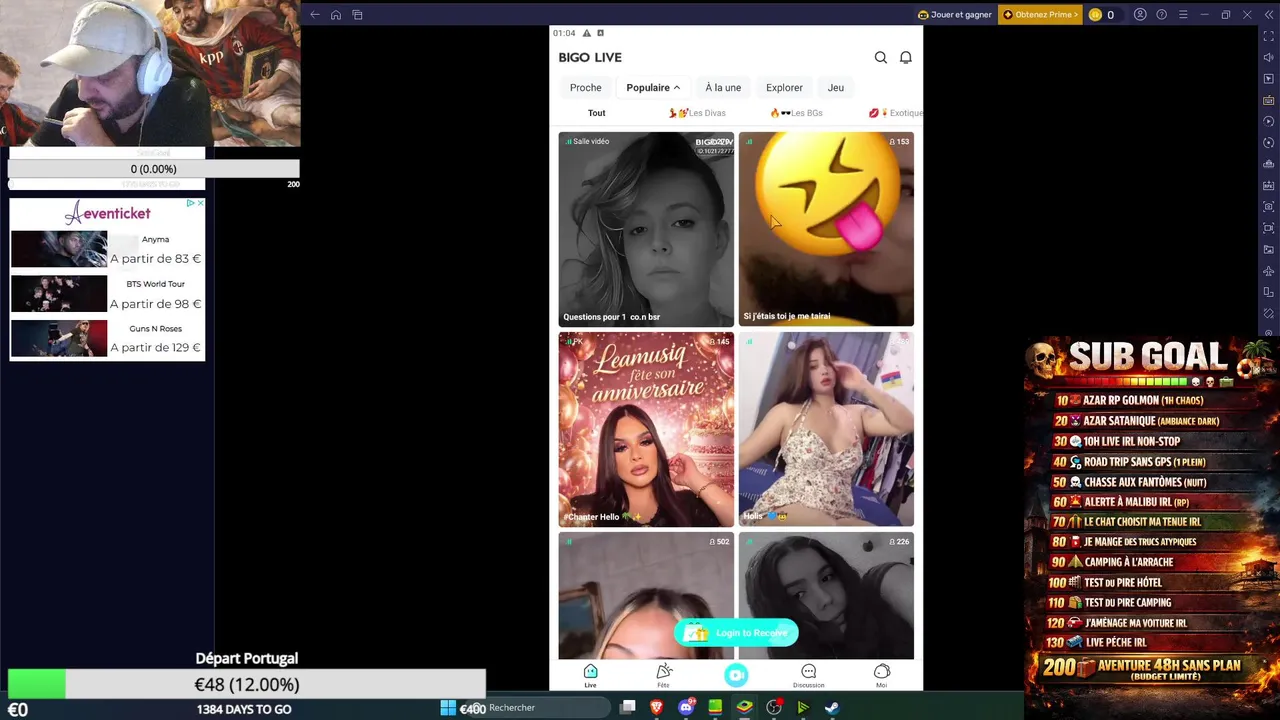Click Obtenez Prime button
This screenshot has width=1280, height=720.
coord(1041,14)
